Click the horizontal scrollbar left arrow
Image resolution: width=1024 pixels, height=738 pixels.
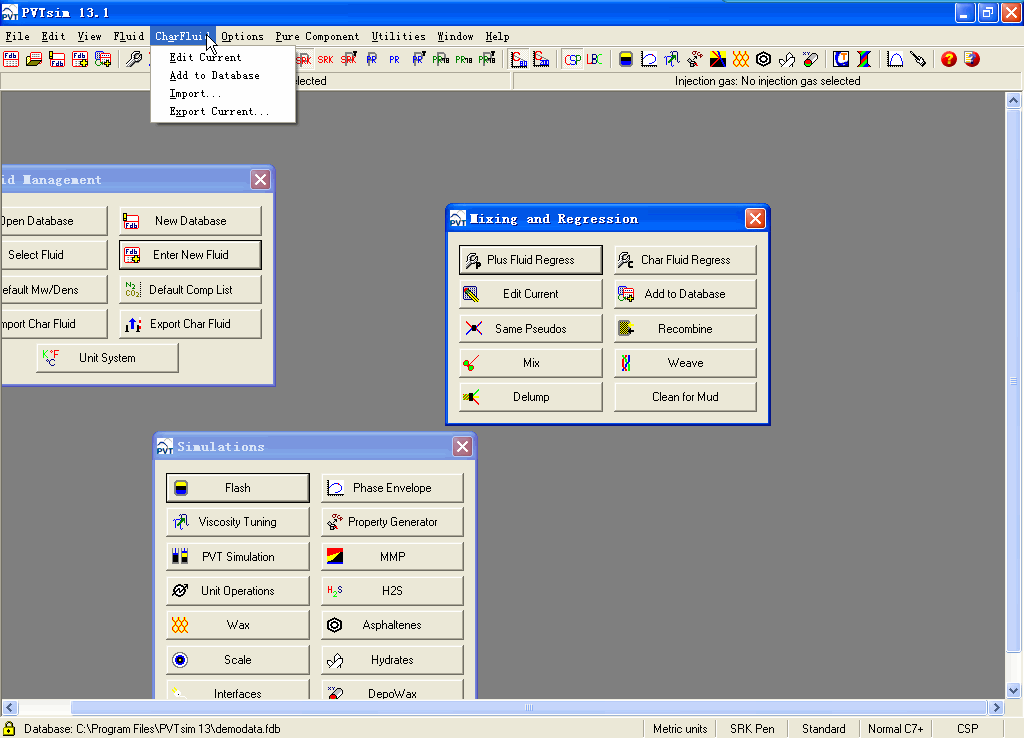pyautogui.click(x=10, y=707)
